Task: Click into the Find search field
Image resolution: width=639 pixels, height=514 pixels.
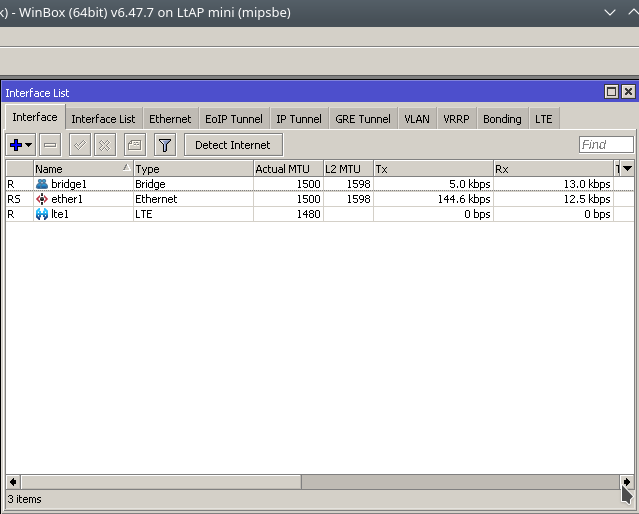Action: point(606,145)
